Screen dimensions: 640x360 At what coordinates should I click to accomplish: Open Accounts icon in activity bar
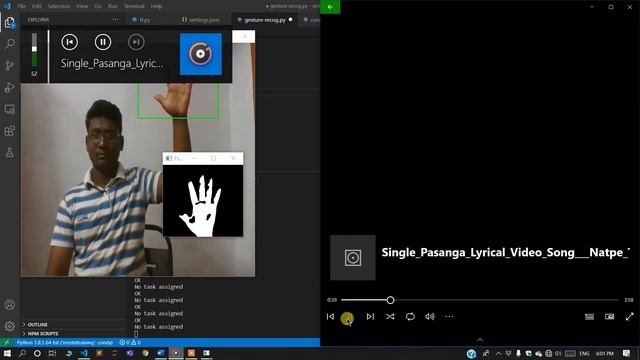(x=9, y=304)
